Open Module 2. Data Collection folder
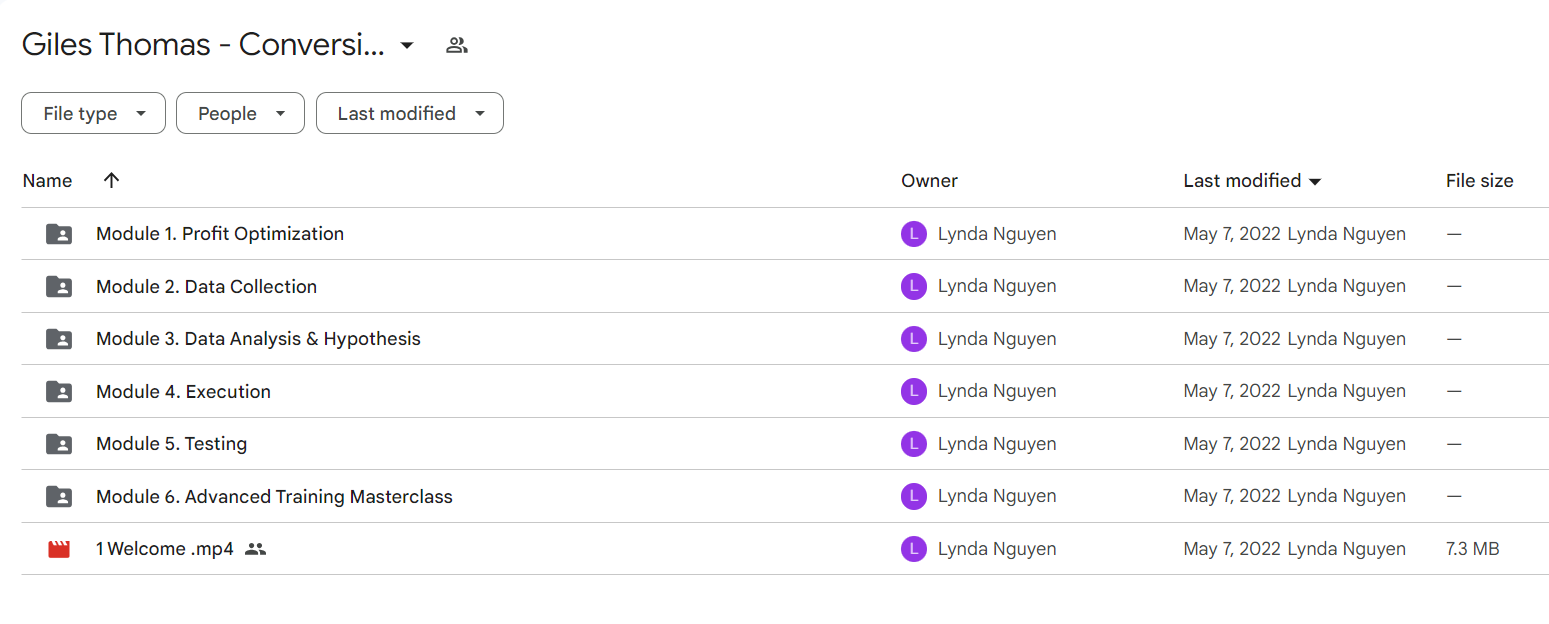Screen dimensions: 1549x624 [206, 287]
